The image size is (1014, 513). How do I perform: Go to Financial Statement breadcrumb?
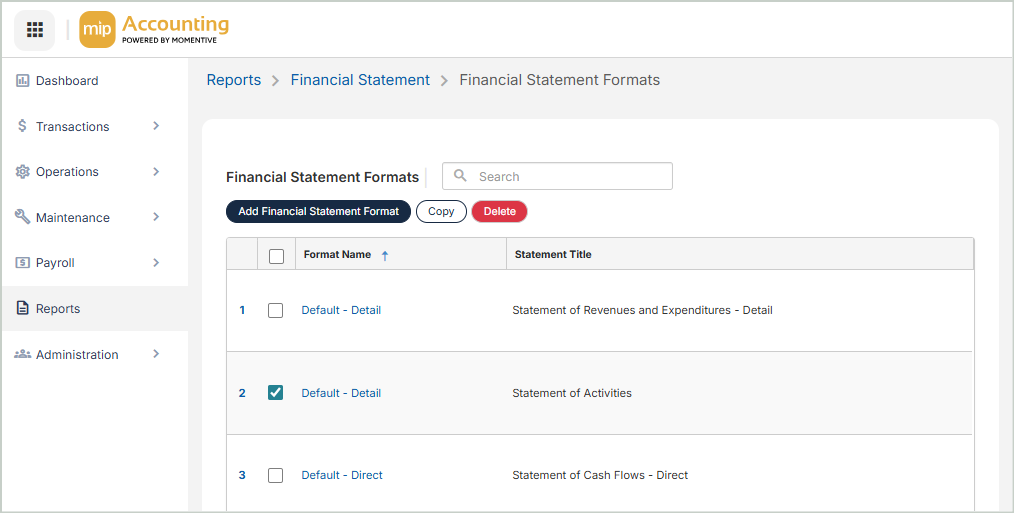pyautogui.click(x=360, y=80)
